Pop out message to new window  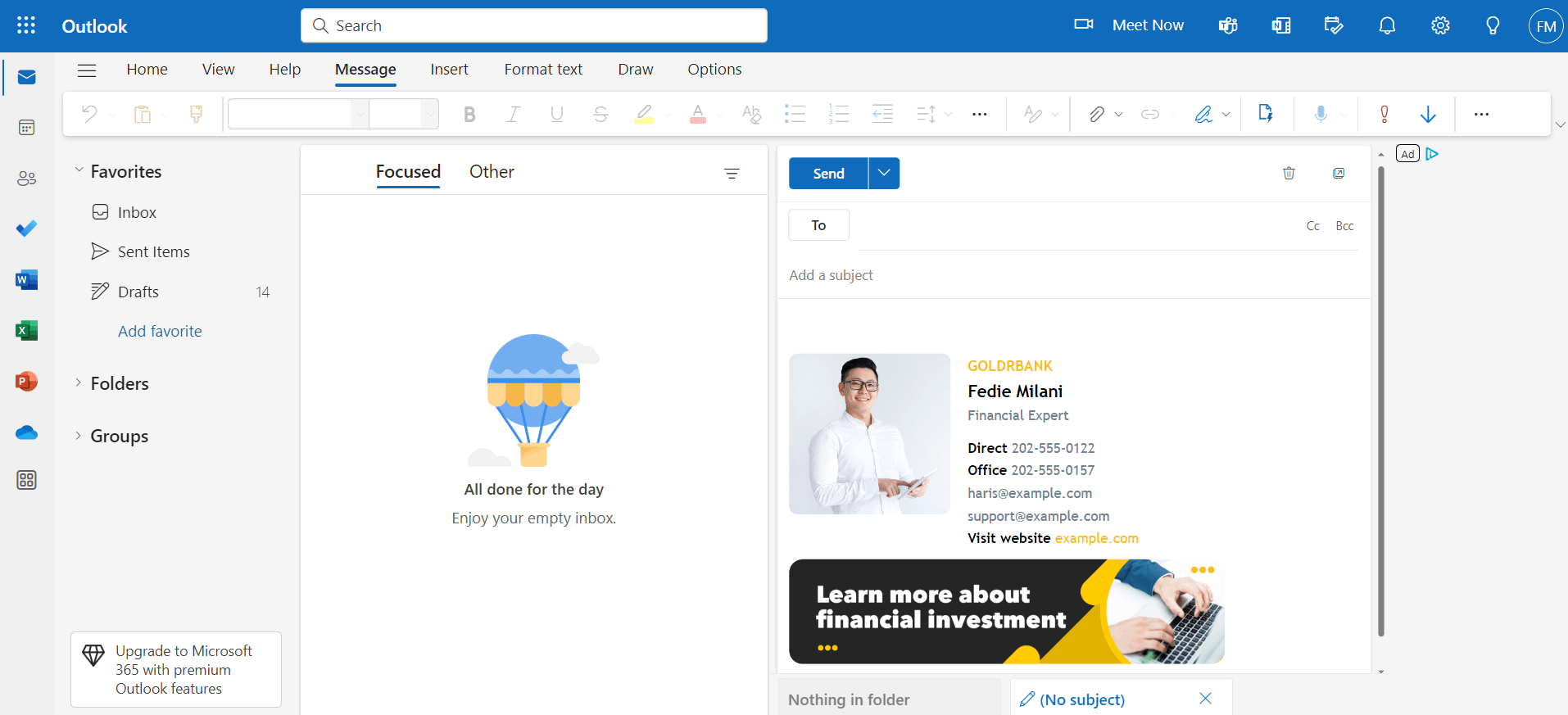pyautogui.click(x=1339, y=173)
